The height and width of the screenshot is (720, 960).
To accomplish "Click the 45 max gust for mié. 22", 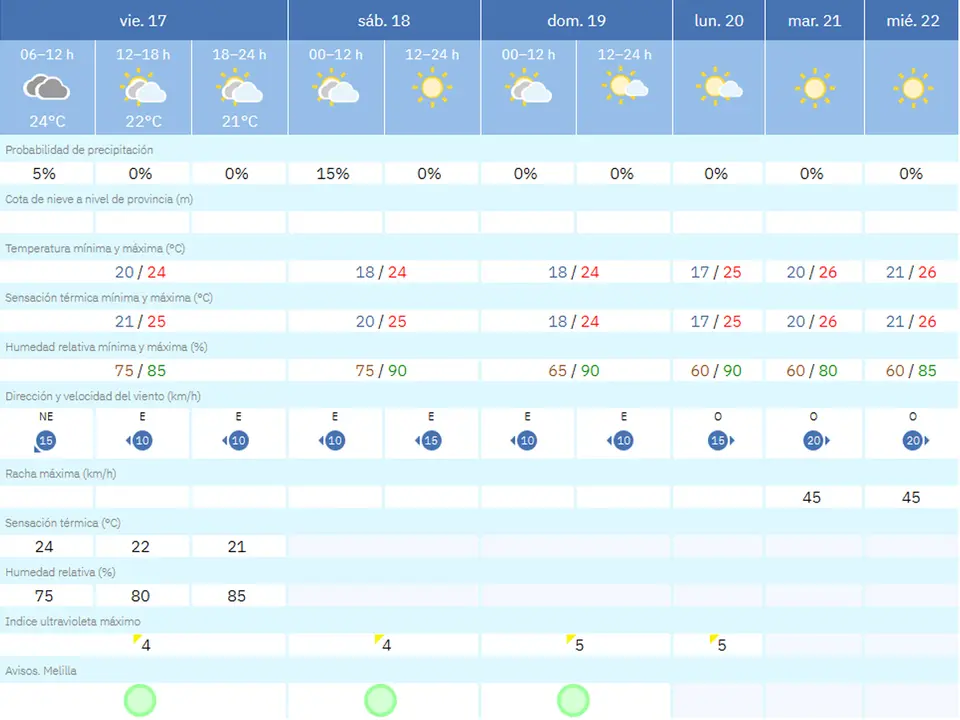I will (911, 497).
